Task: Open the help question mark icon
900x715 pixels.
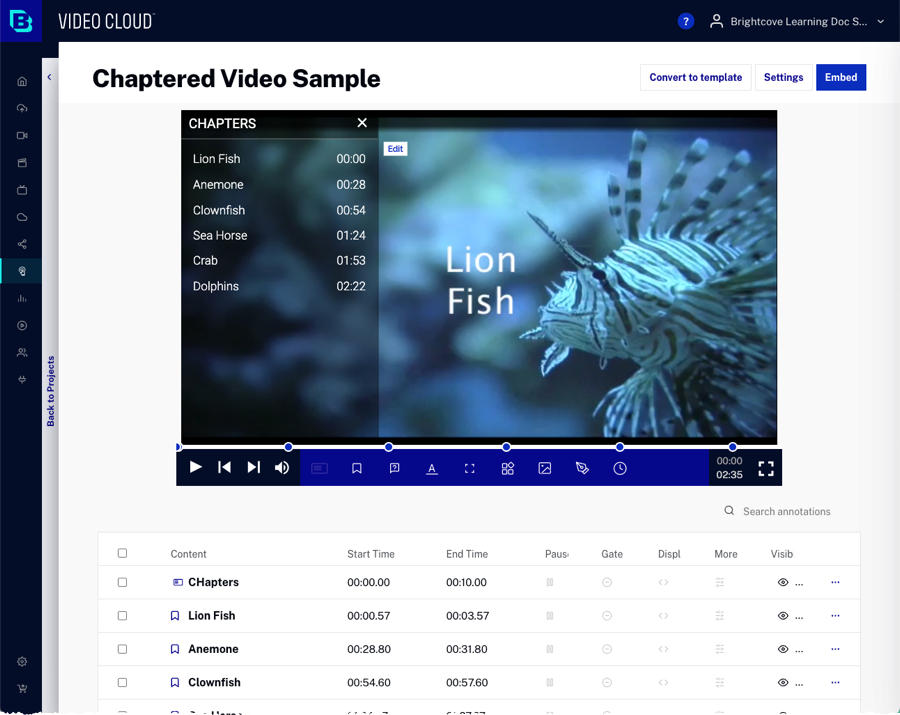Action: click(x=686, y=21)
